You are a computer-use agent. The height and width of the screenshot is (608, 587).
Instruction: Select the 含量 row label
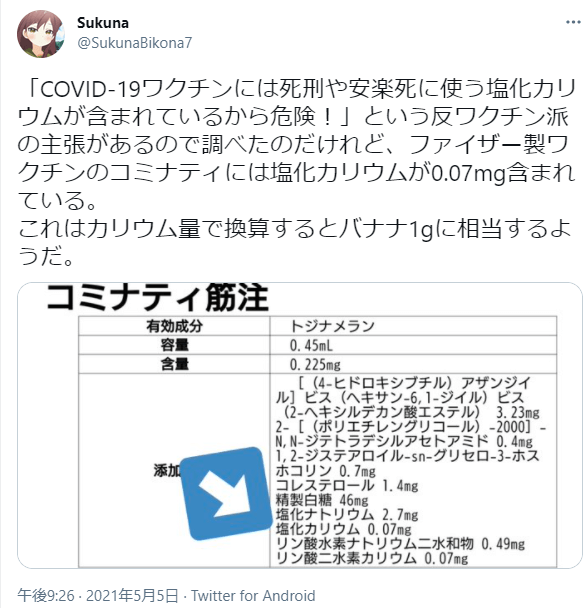point(174,364)
